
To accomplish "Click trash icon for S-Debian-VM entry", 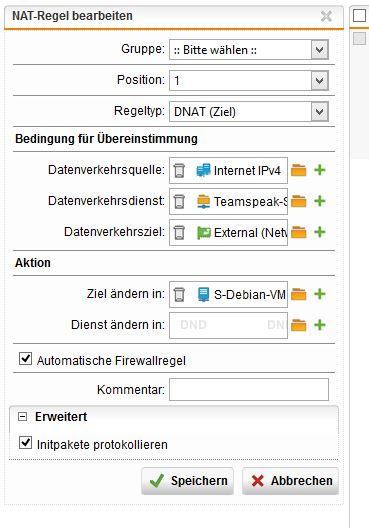I will tap(179, 294).
